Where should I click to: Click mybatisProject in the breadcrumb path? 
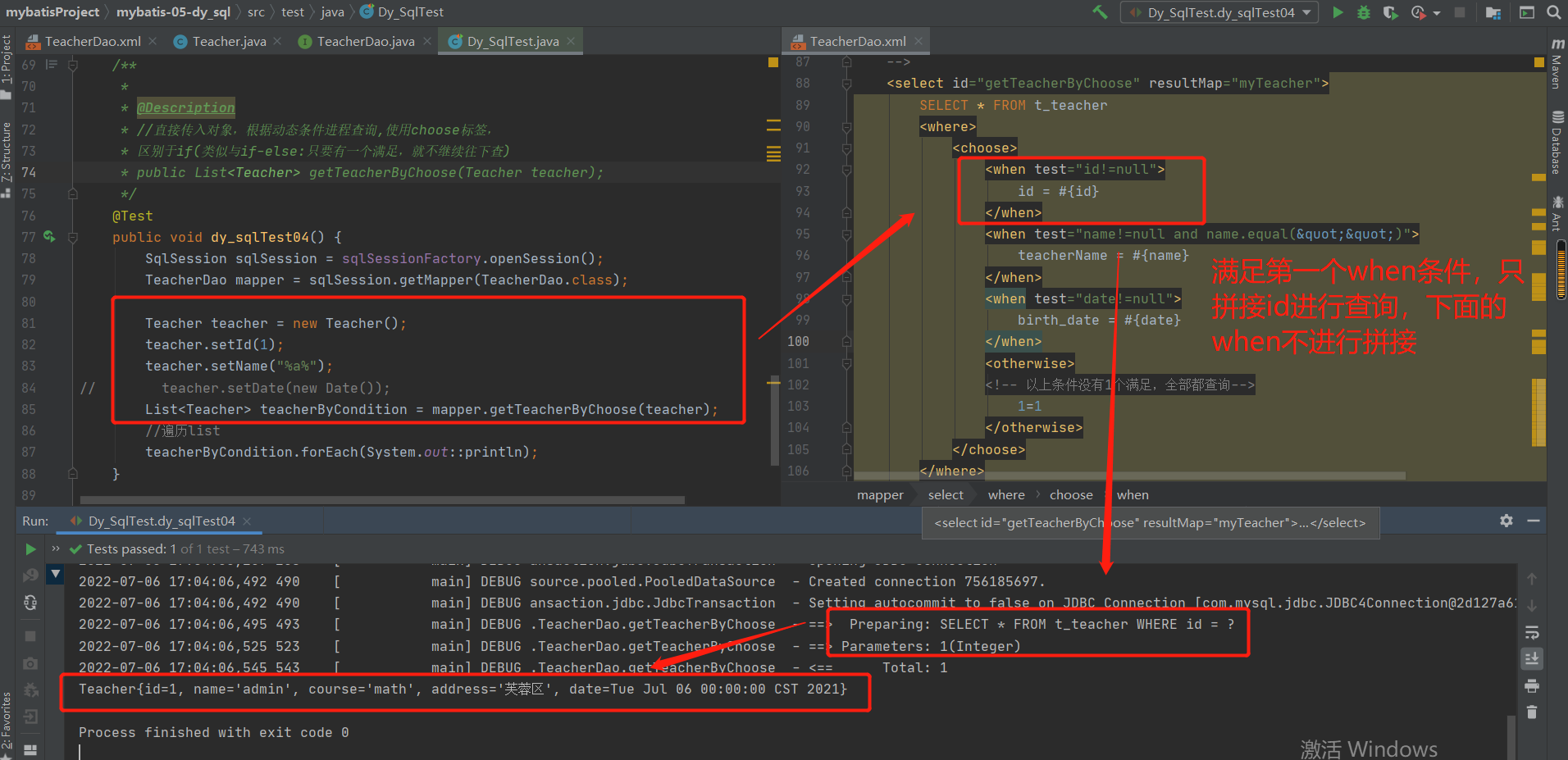coord(52,12)
